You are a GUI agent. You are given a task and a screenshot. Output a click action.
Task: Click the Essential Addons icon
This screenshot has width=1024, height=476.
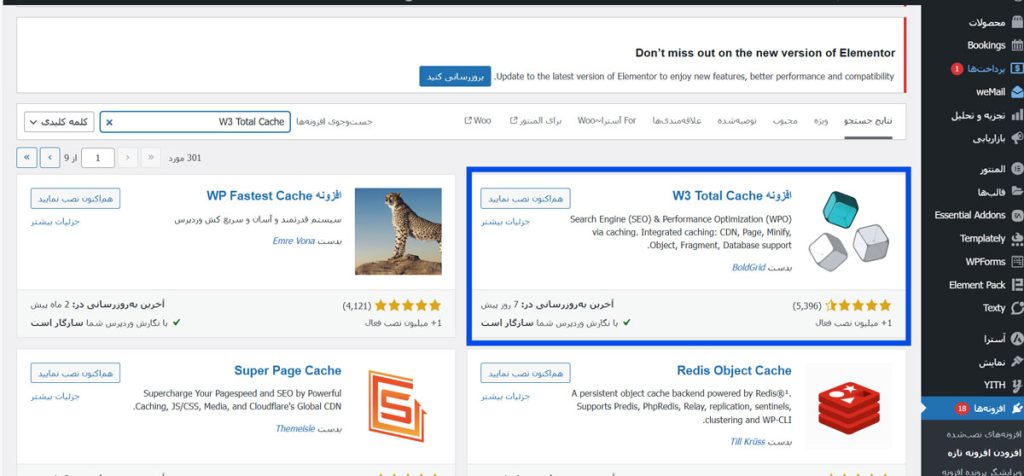tap(1017, 215)
